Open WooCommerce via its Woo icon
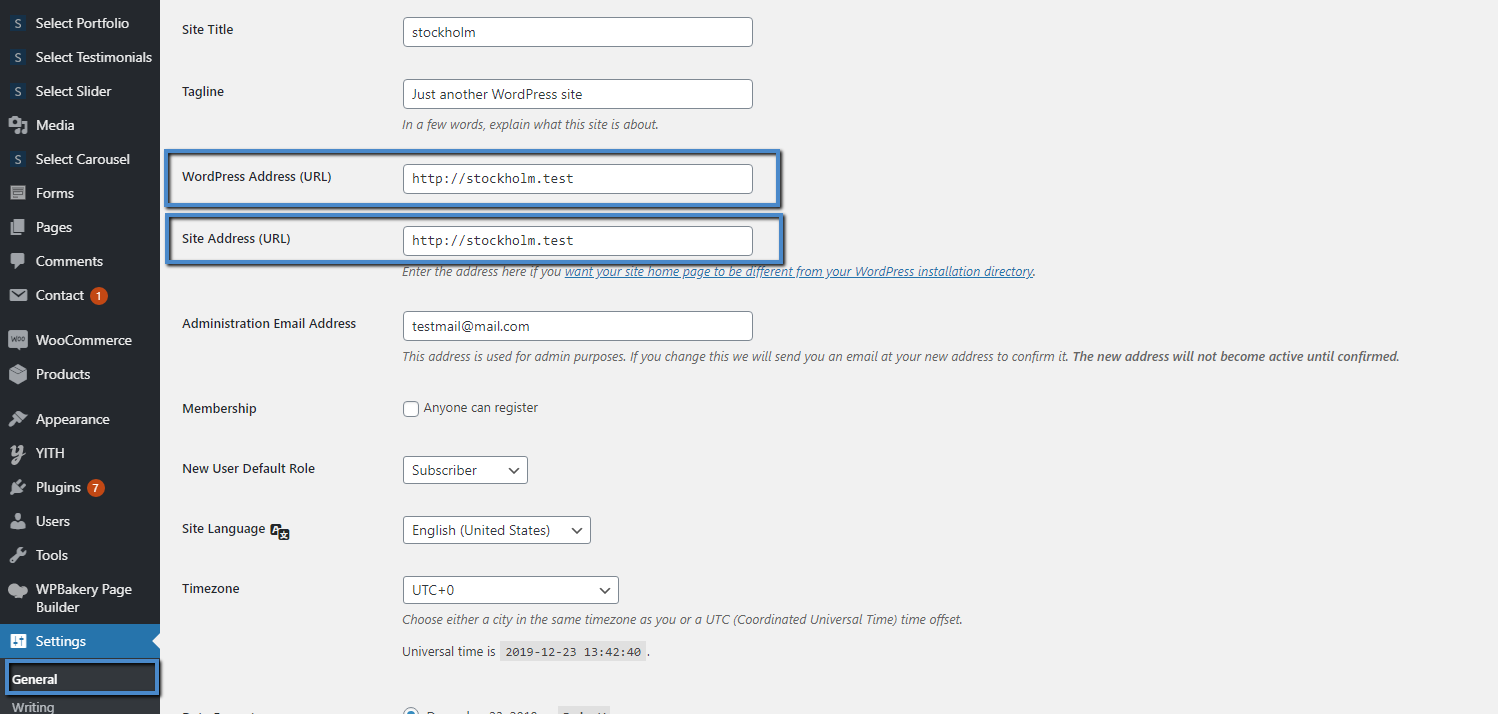 coord(17,340)
